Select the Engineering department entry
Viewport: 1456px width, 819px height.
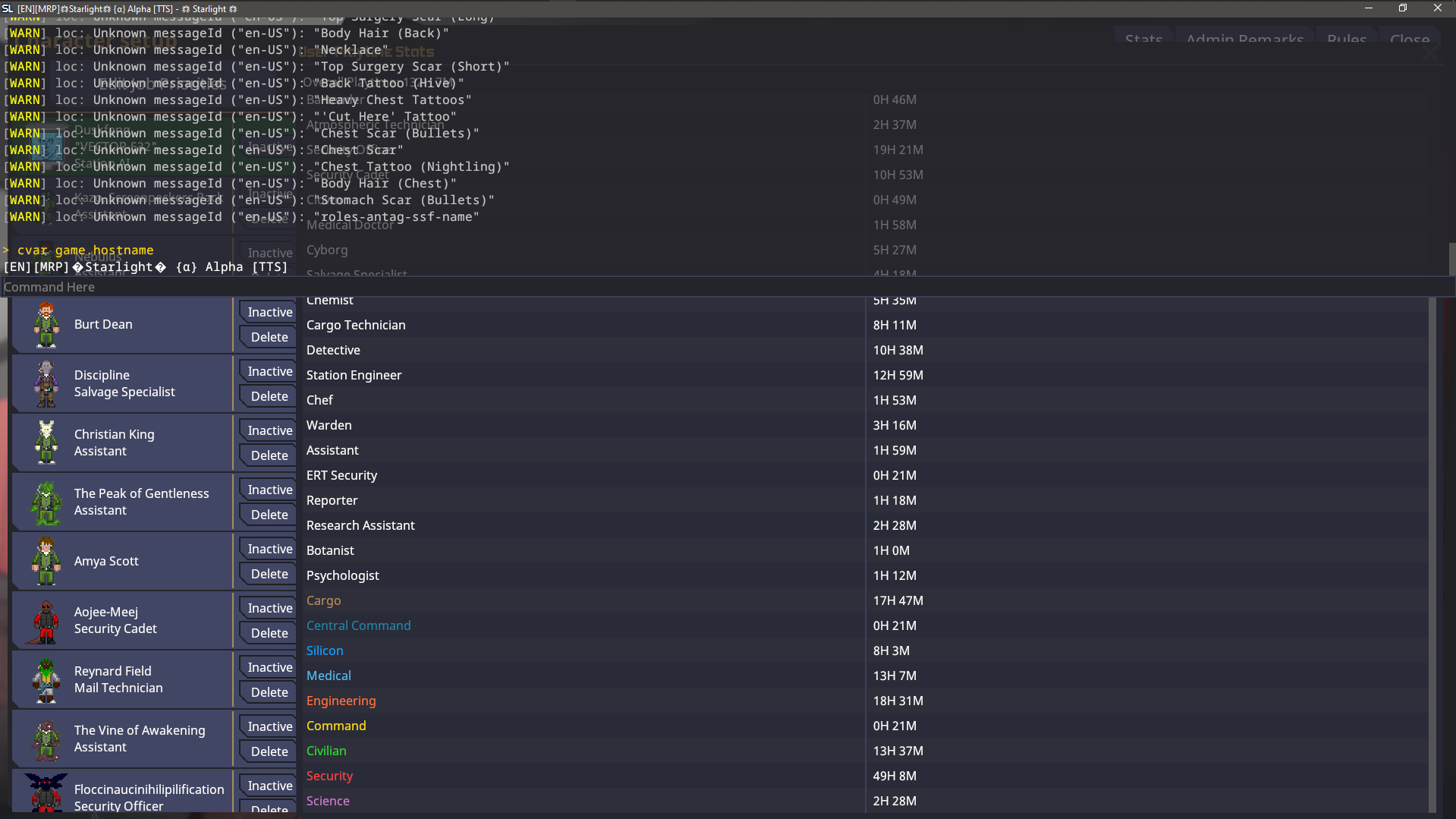(341, 701)
